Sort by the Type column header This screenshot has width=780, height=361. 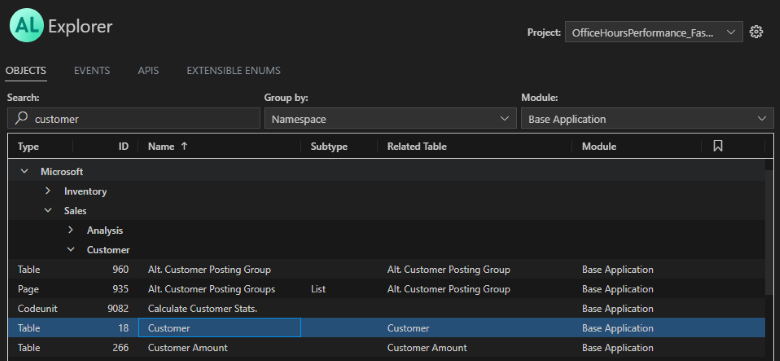(28, 147)
